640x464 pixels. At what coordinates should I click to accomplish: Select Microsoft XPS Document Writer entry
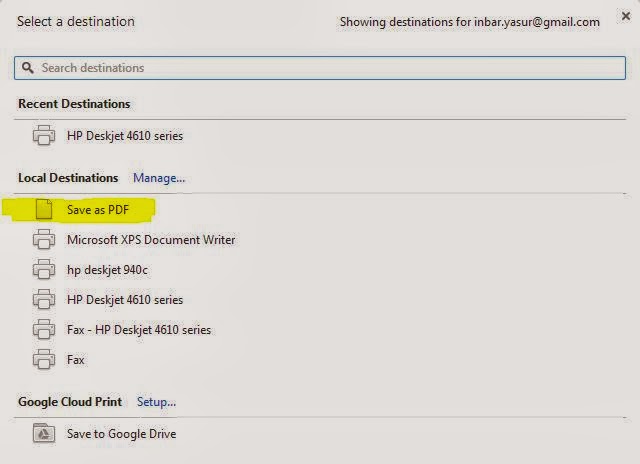151,240
